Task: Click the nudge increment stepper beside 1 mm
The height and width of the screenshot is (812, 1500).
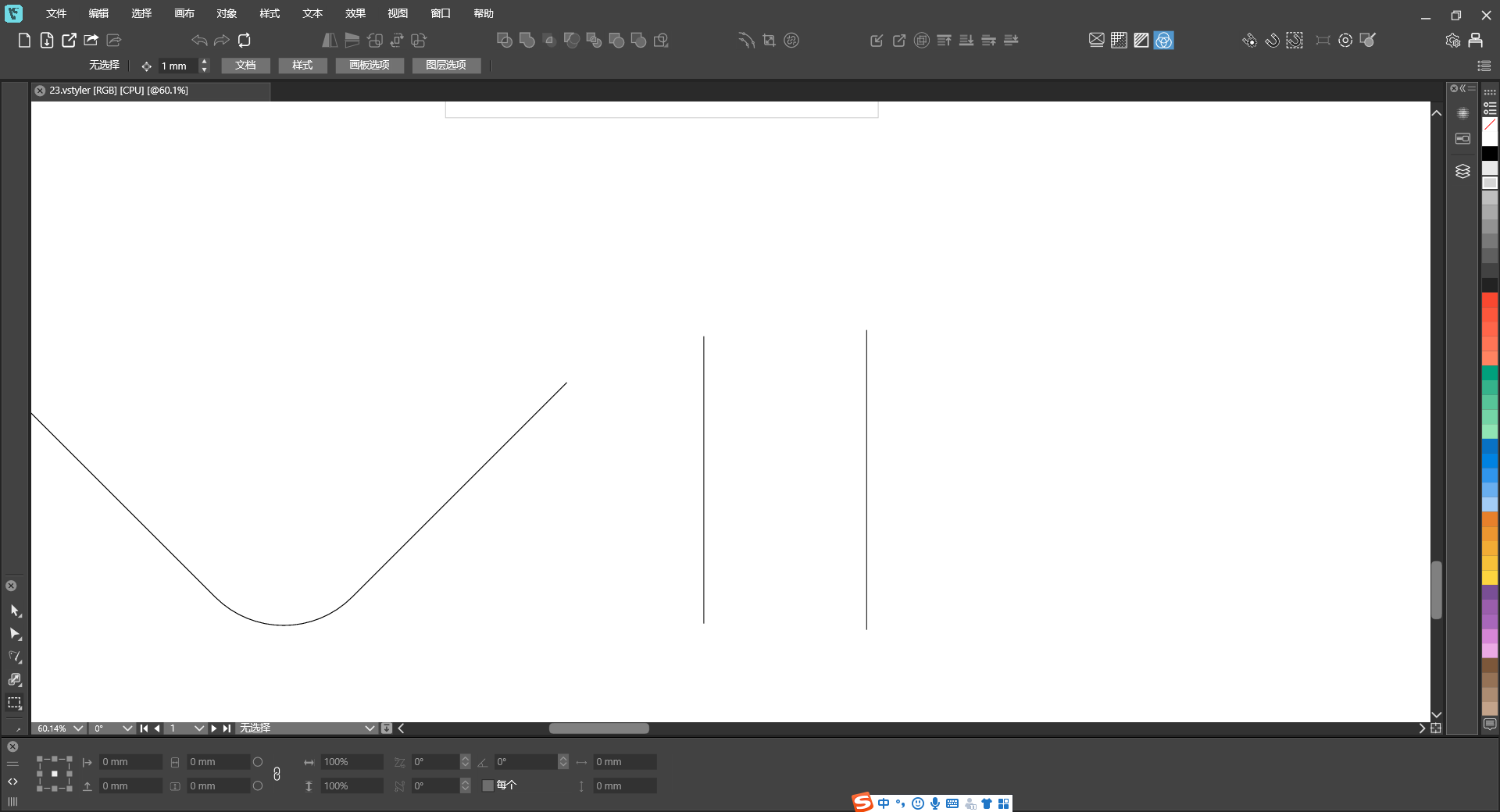Action: click(x=204, y=66)
